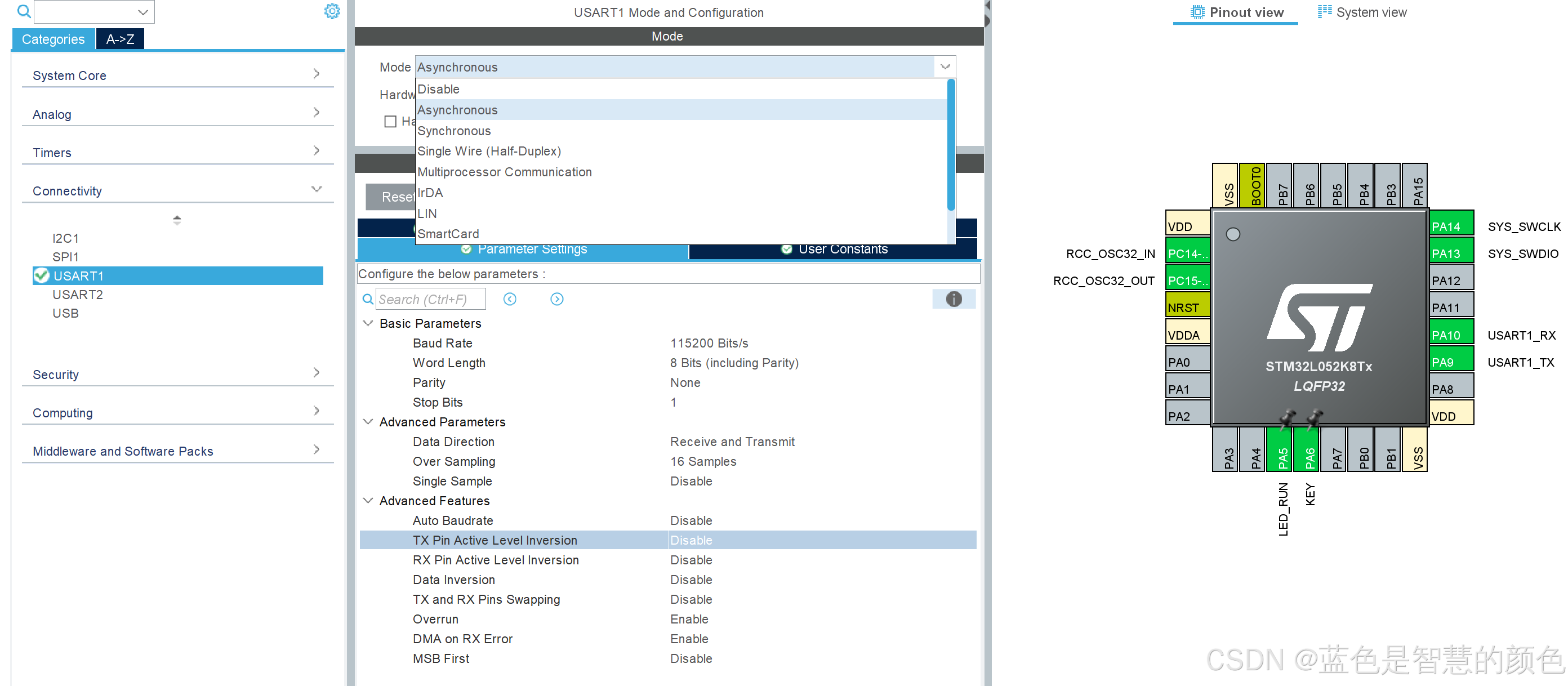Click the parameter Search input field
Viewport: 1568px width, 686px height.
(430, 299)
